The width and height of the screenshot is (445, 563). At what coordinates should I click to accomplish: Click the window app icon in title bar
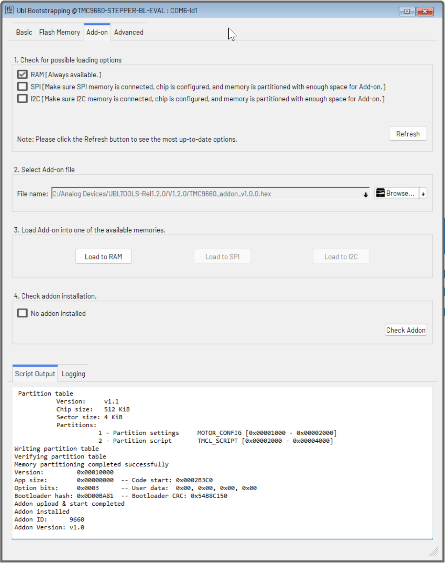[9, 10]
